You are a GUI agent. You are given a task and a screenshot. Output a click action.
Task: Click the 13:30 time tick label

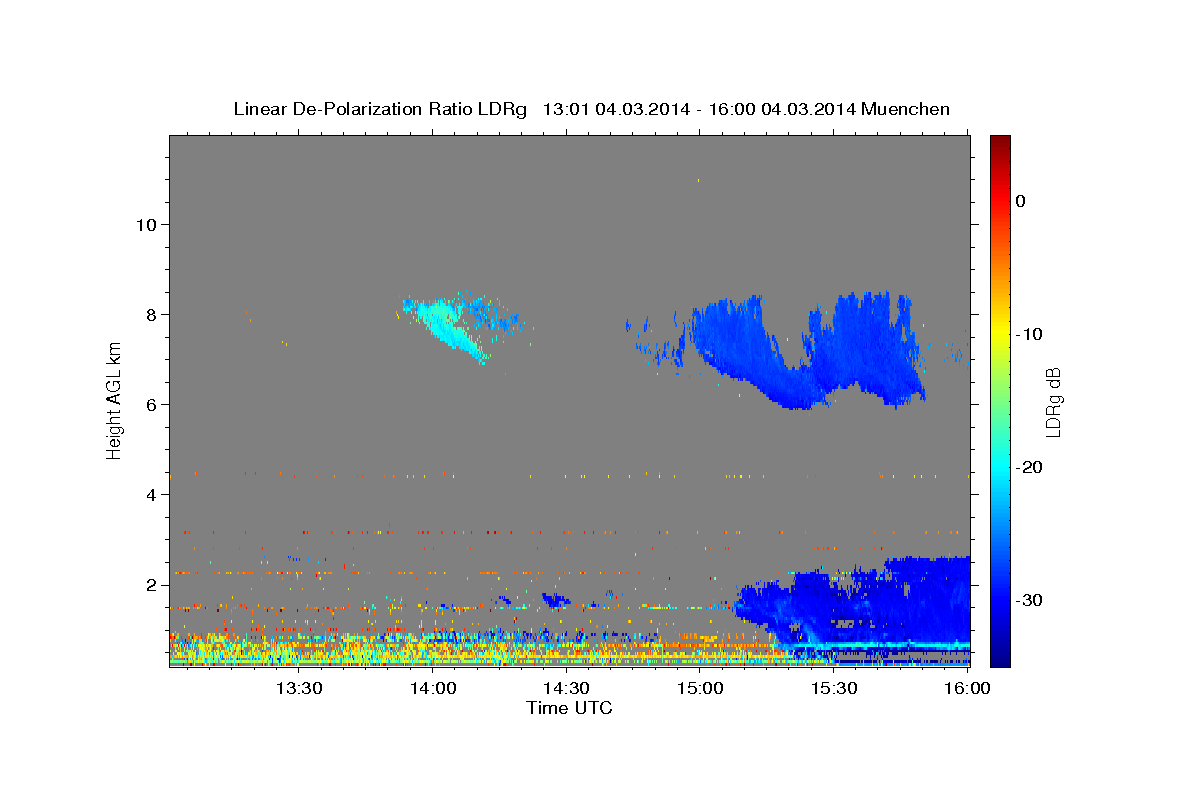(x=298, y=688)
